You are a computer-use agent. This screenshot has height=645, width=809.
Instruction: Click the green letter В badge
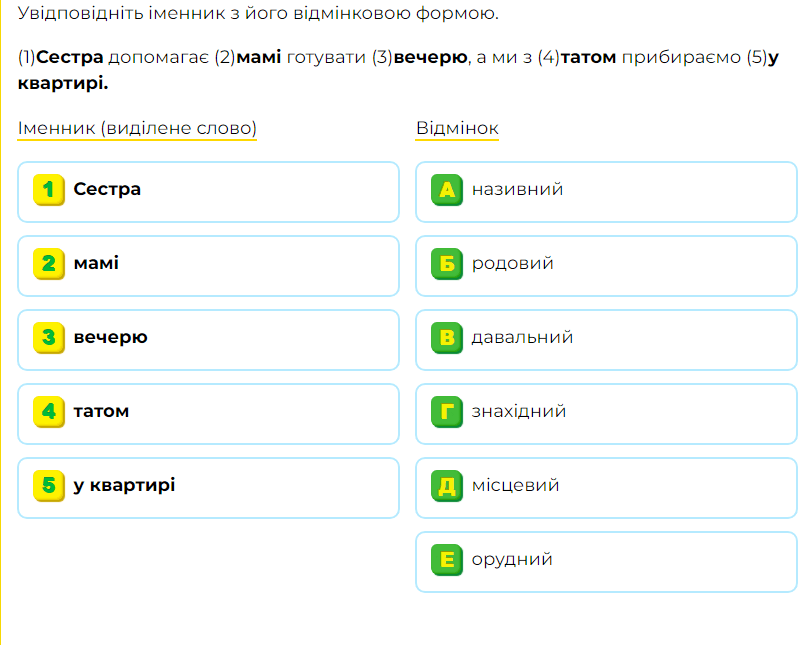[x=447, y=337]
